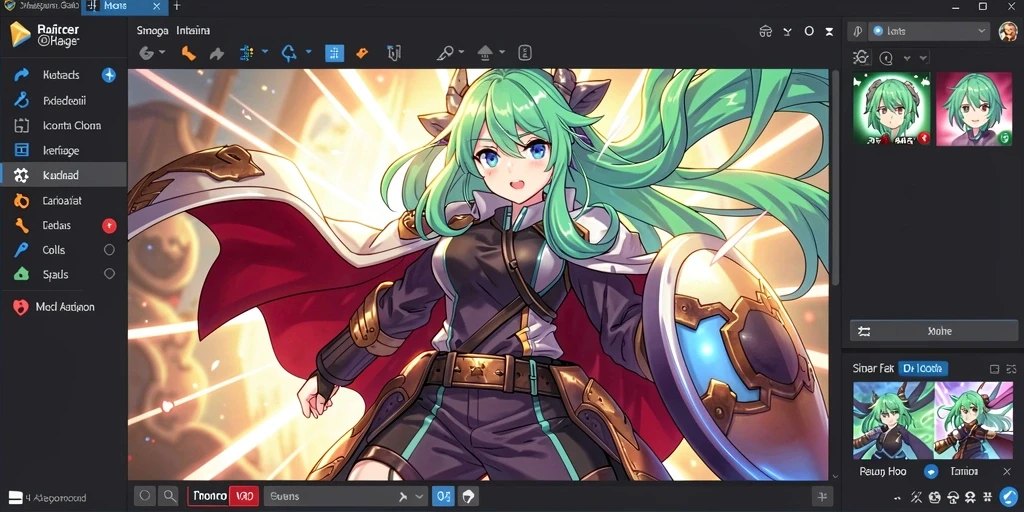Click the canvas vertical scrollbar
The image size is (1024, 512).
click(835, 176)
